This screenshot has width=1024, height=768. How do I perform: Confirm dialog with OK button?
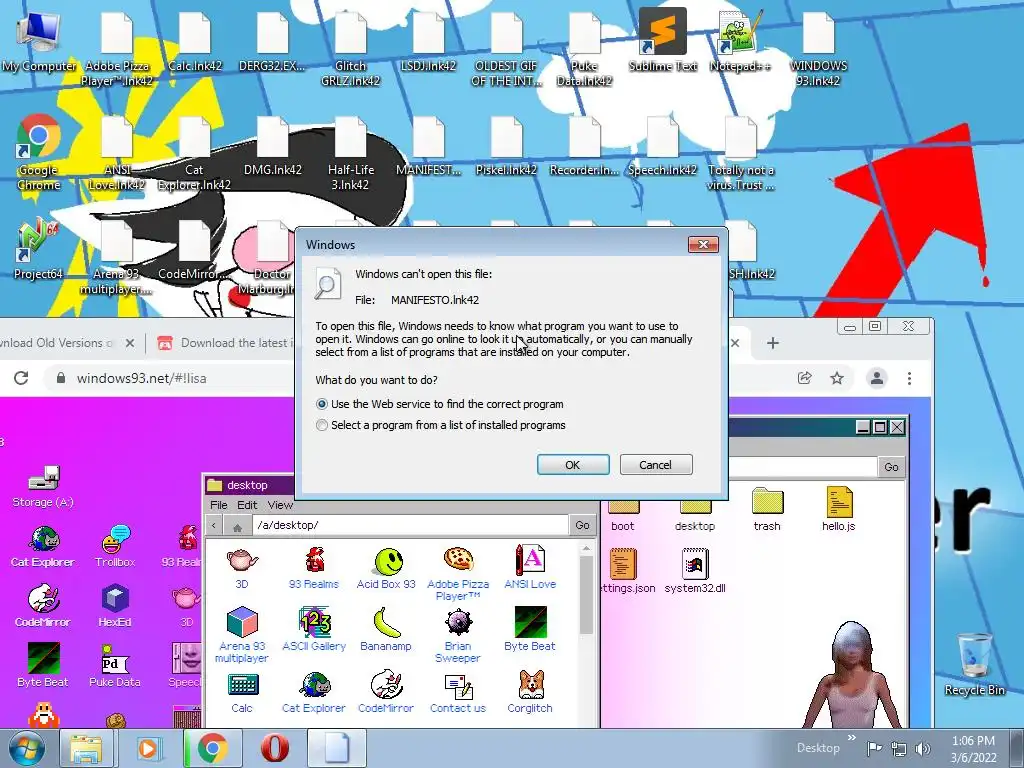[x=573, y=465]
